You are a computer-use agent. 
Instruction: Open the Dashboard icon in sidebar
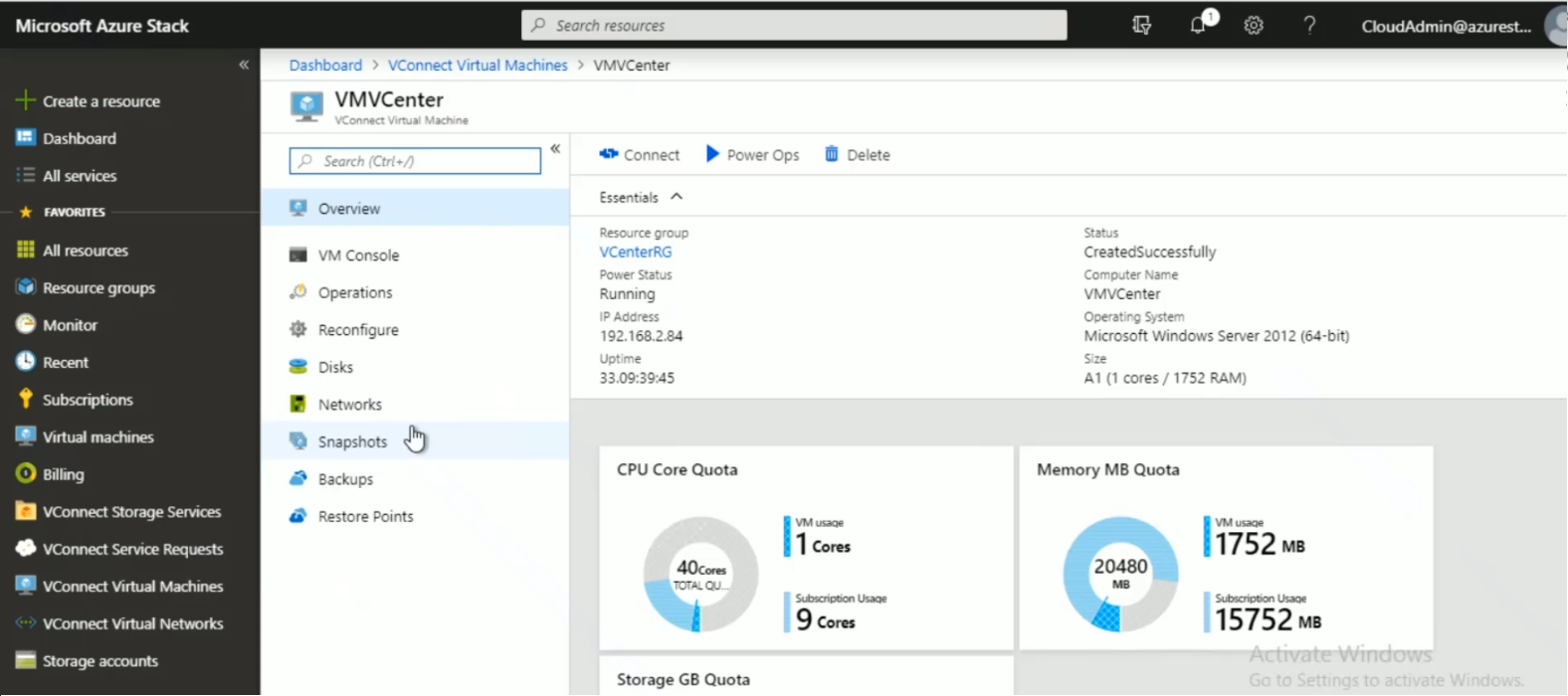[x=26, y=137]
